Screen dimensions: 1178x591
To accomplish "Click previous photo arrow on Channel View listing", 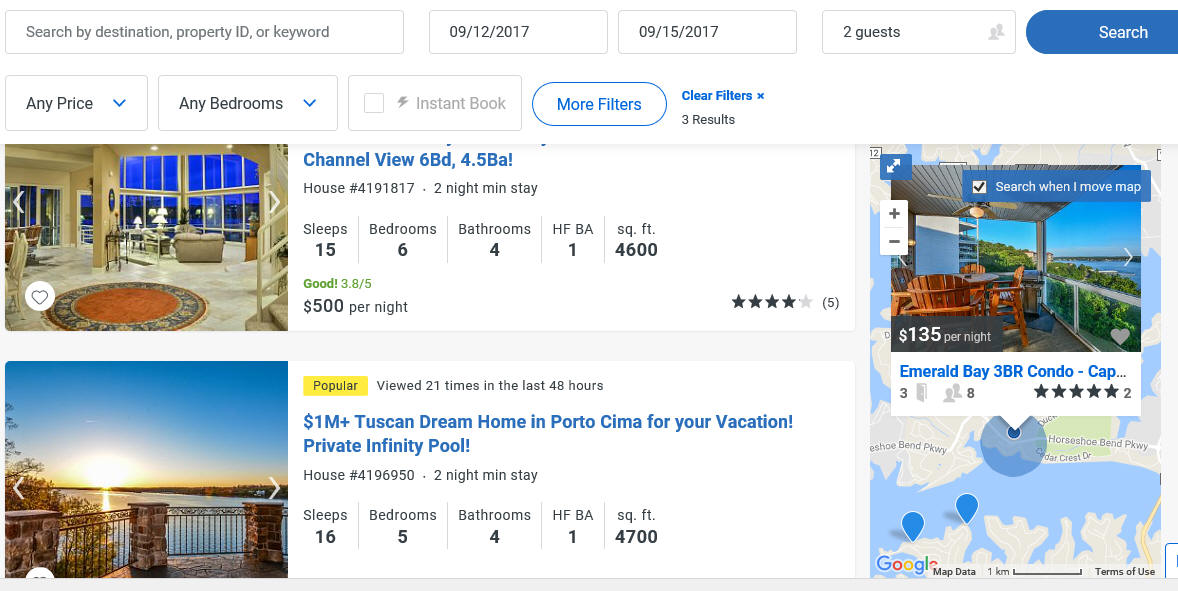I will [x=18, y=201].
